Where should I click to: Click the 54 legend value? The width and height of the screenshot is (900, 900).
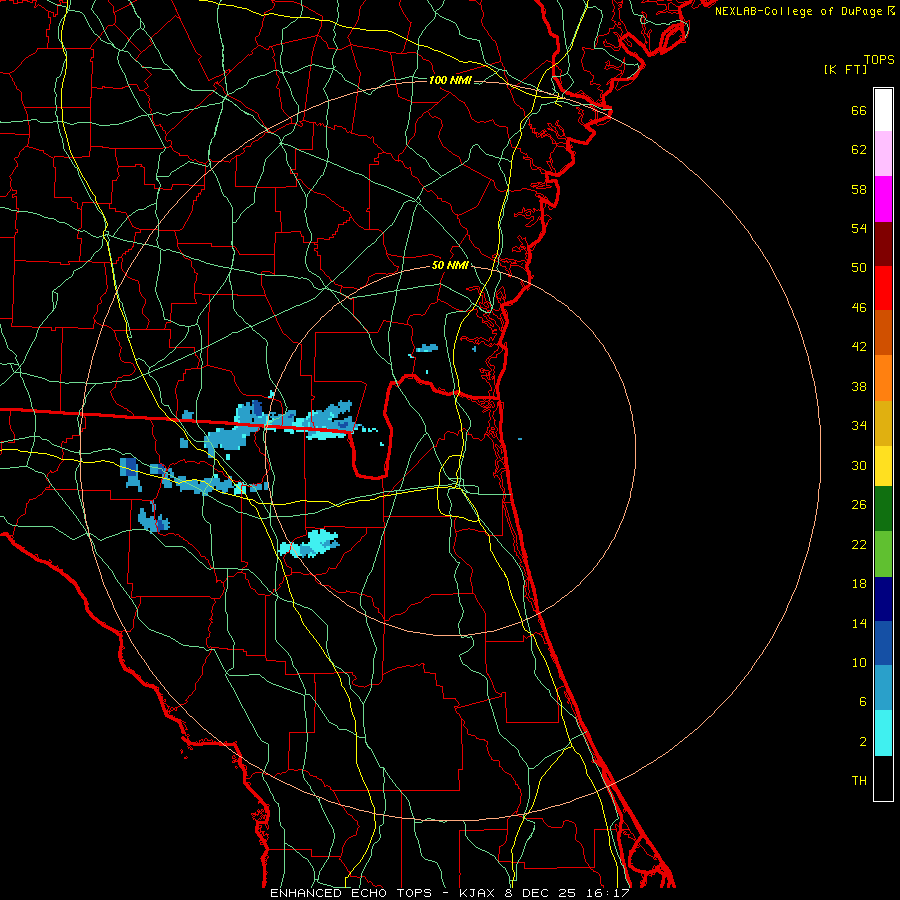coord(859,228)
